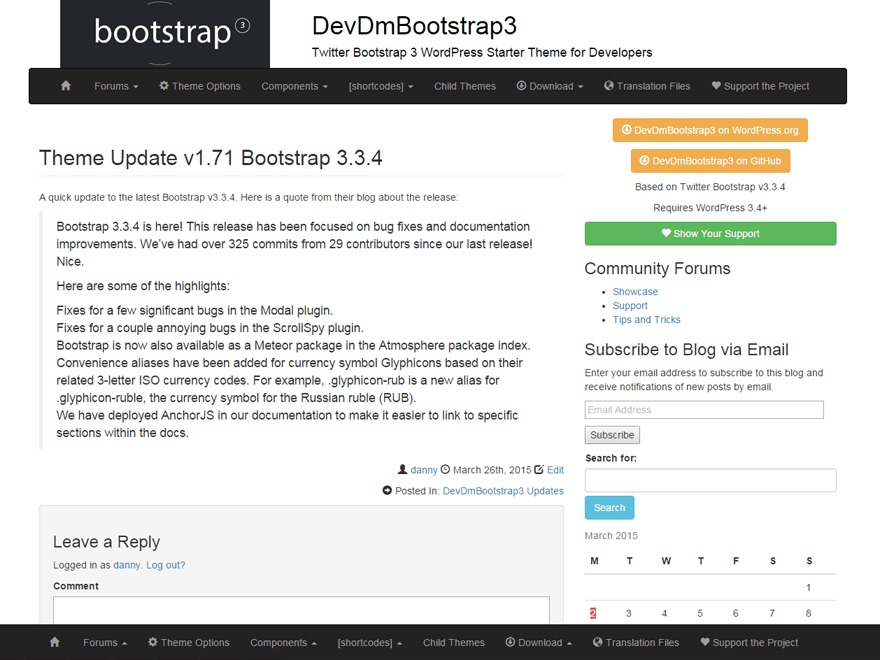
Task: Focus the Email Address input field
Action: point(704,410)
